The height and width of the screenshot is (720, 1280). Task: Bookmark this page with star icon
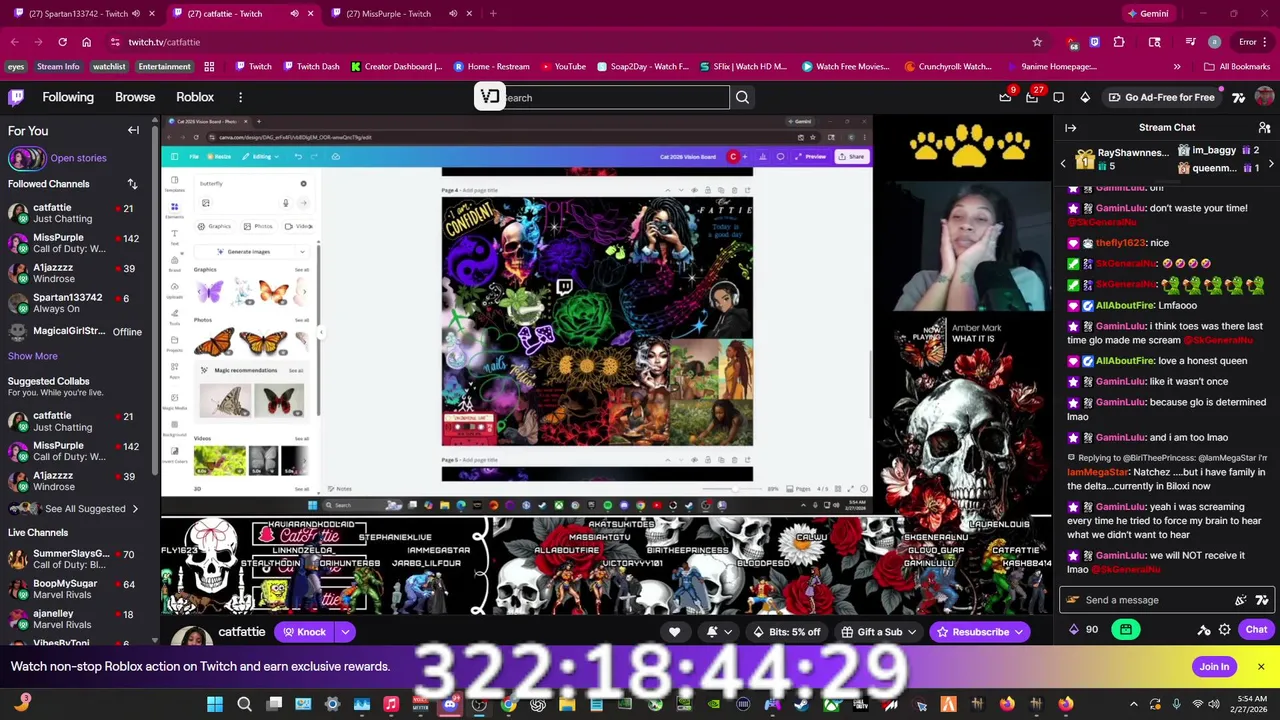[x=1037, y=42]
